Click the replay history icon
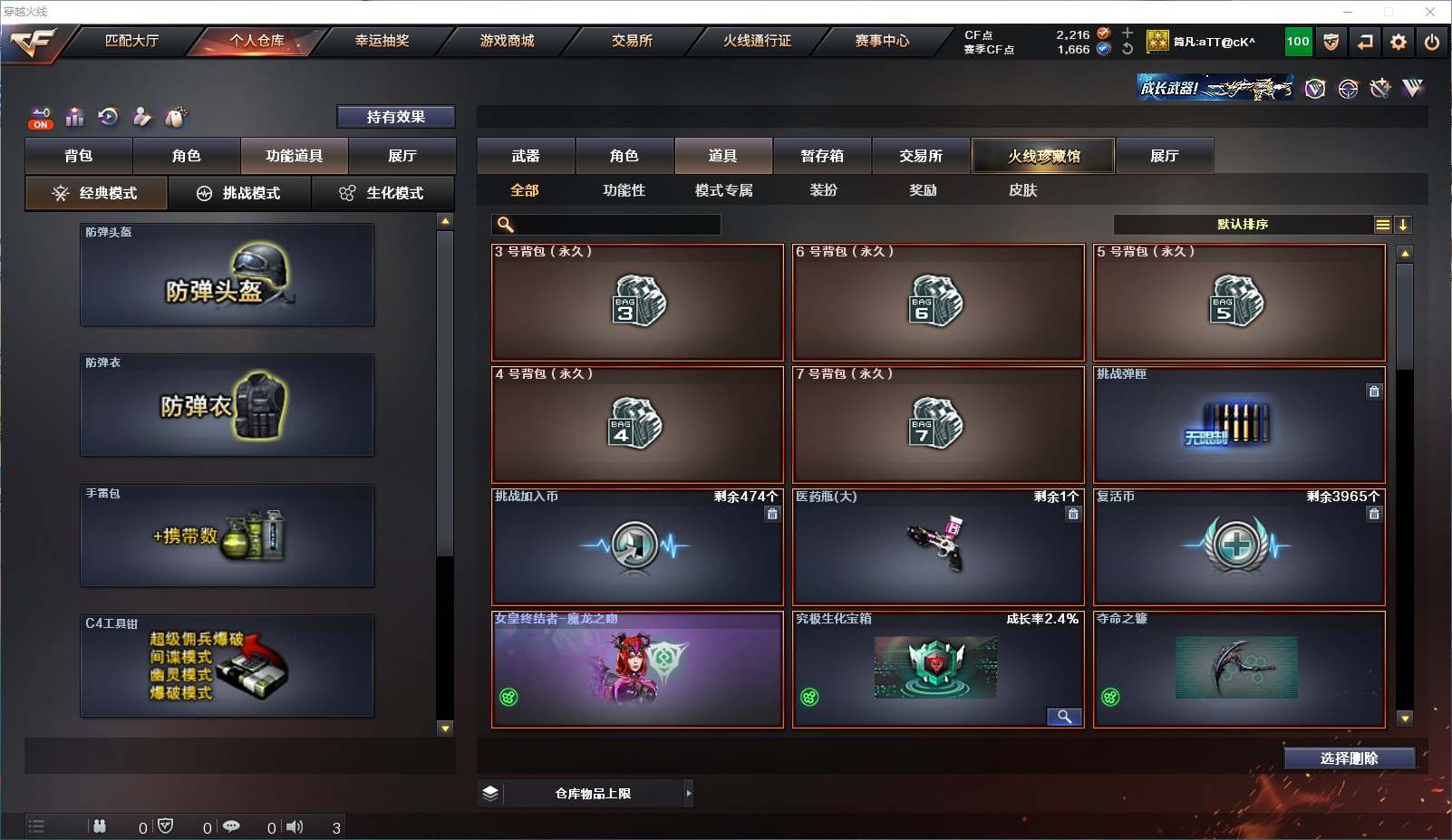Screen dimensions: 1452x840 (x=108, y=117)
